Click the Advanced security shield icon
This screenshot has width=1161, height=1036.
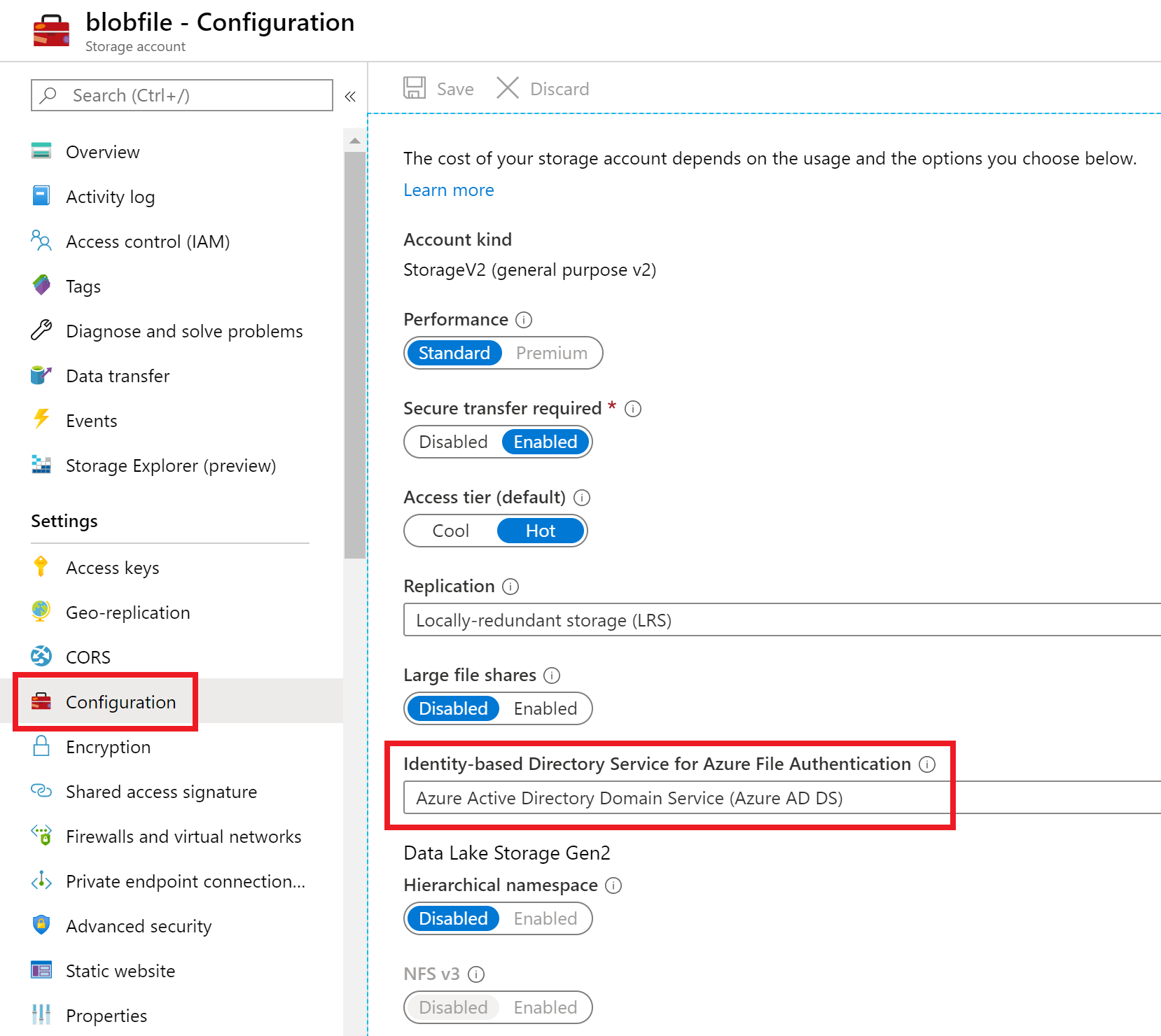41,925
